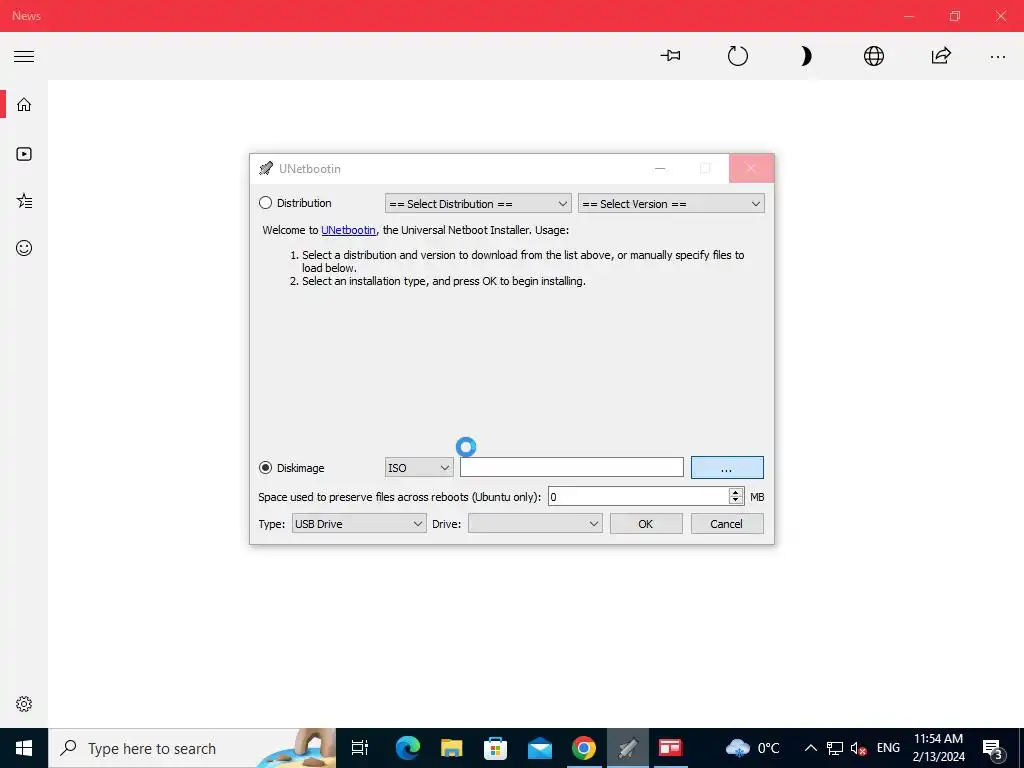Open the Drive selection dropdown
This screenshot has height=768, width=1024.
(535, 524)
